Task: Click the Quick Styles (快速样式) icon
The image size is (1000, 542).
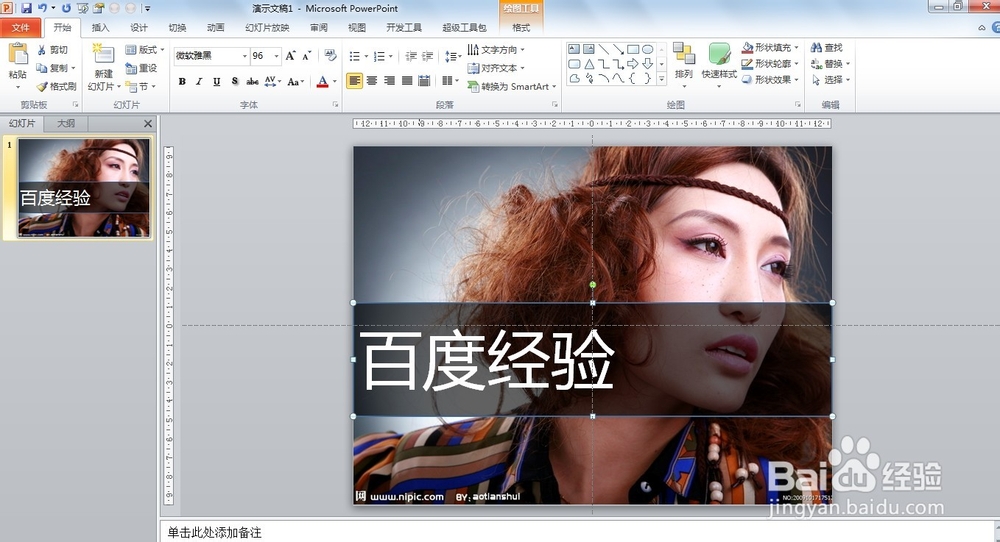Action: 719,55
